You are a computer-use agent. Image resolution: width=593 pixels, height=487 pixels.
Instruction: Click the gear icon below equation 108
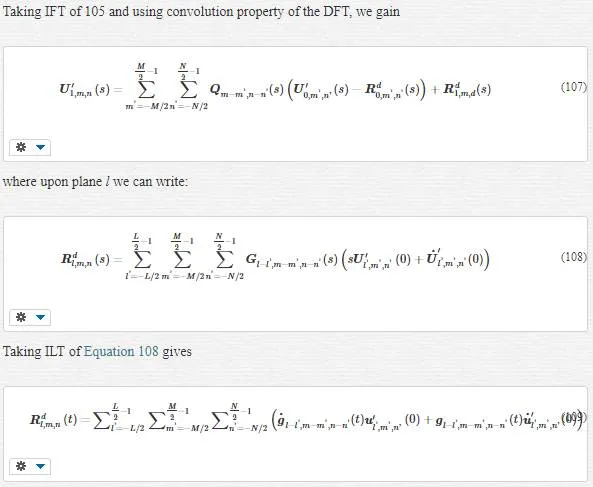pyautogui.click(x=21, y=317)
